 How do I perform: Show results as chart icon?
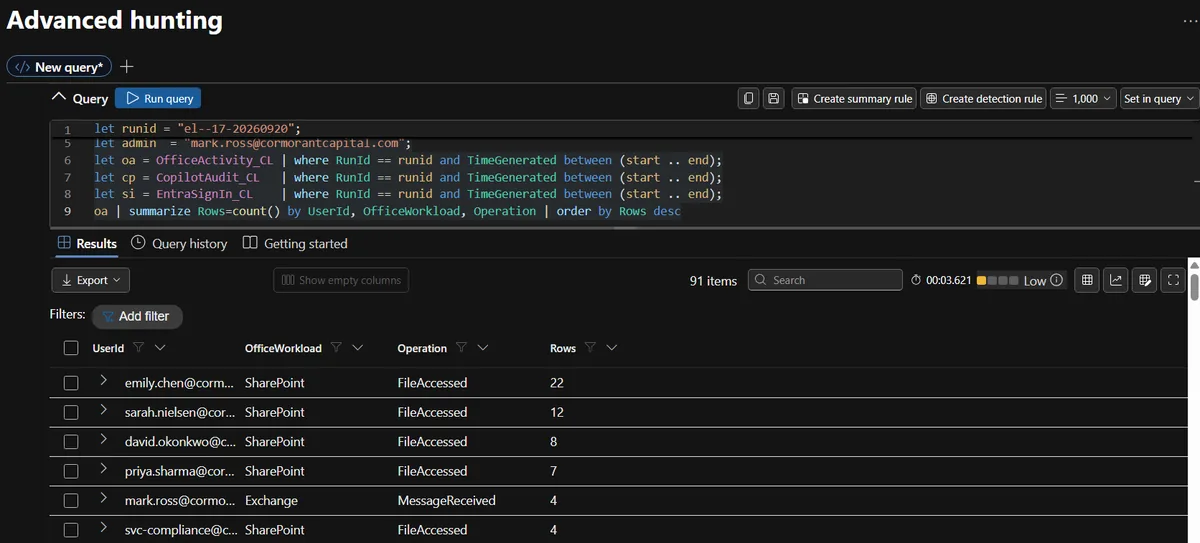click(1116, 280)
